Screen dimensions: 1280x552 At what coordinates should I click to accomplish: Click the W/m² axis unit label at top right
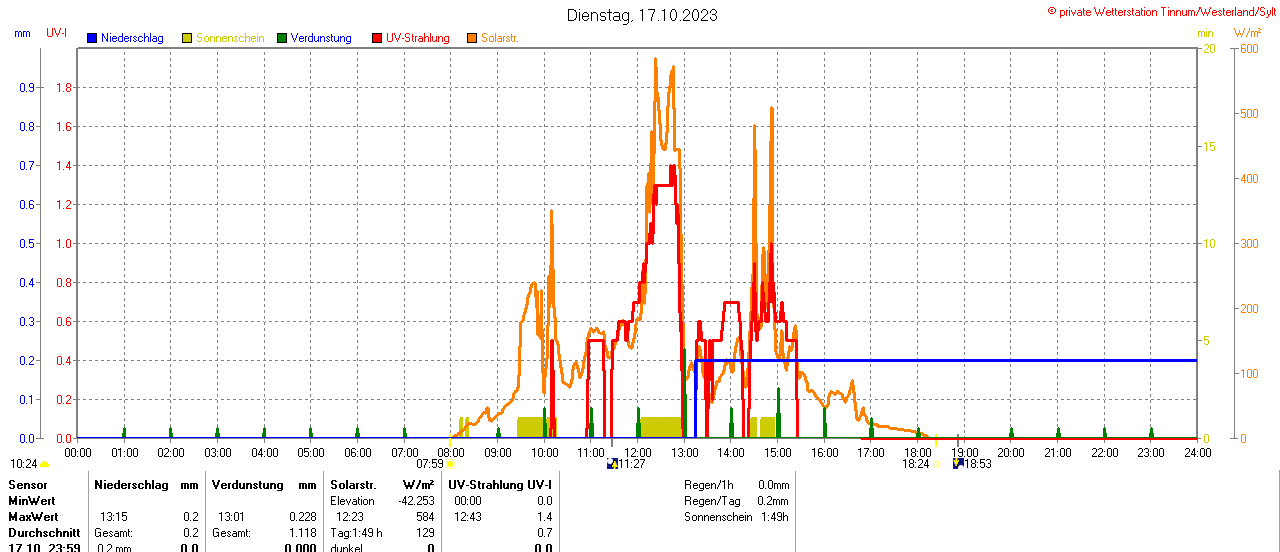(1248, 33)
